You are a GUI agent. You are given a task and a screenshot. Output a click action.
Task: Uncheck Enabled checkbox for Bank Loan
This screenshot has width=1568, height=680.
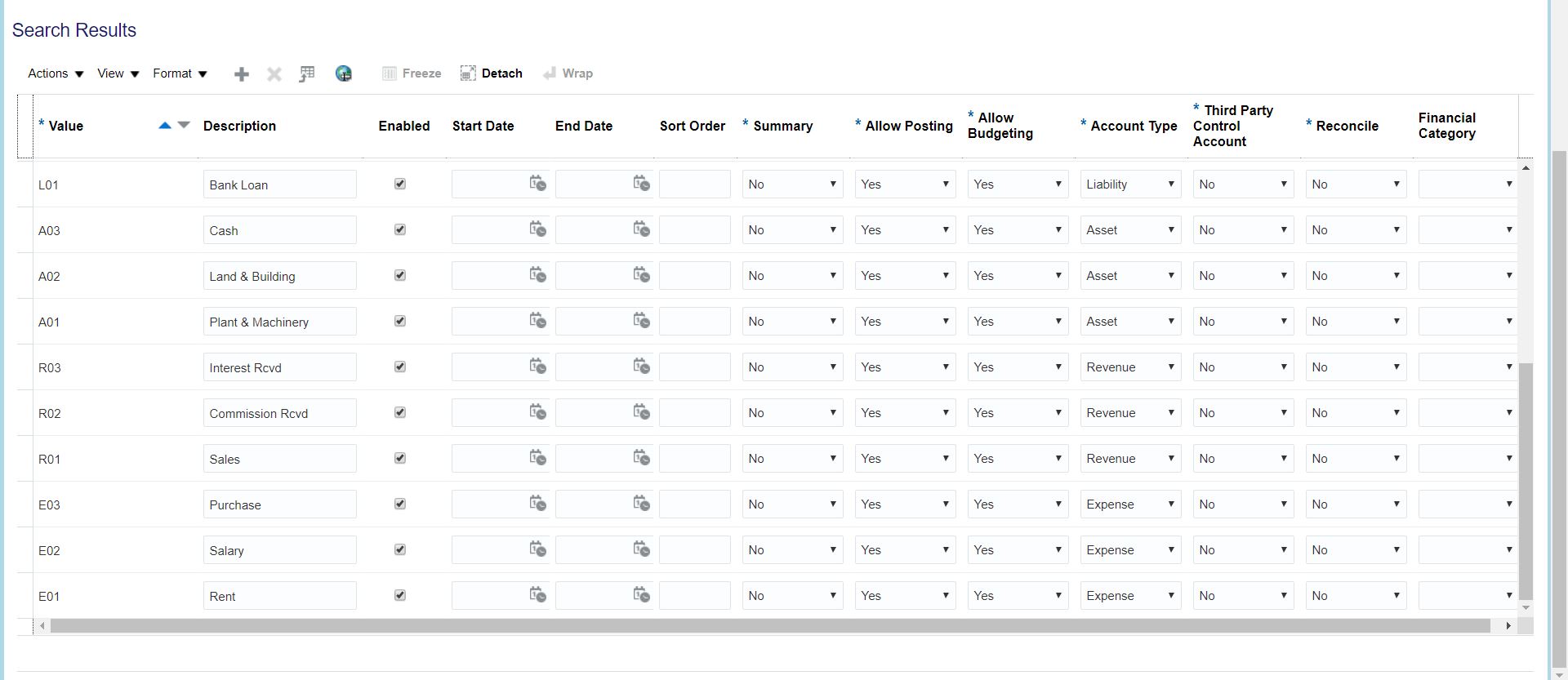click(x=400, y=184)
